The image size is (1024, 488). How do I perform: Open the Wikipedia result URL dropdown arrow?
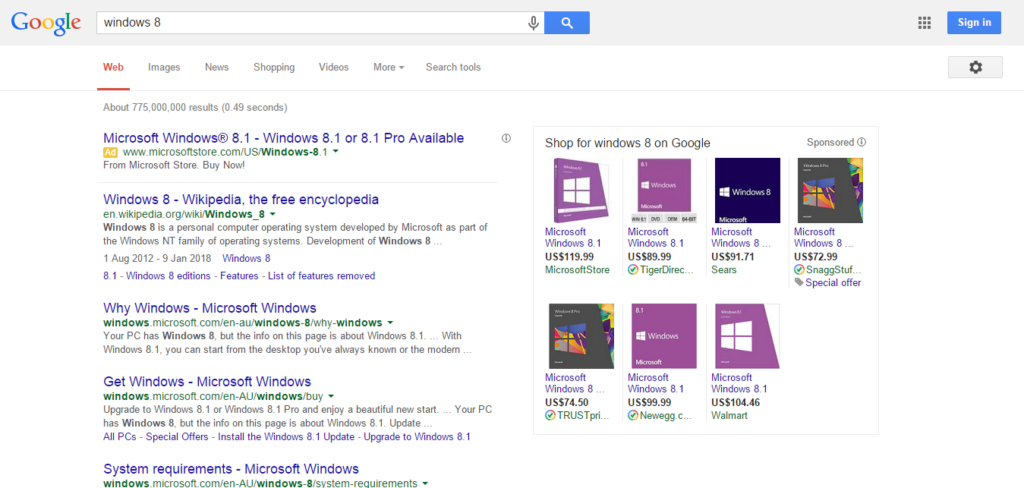[x=272, y=214]
